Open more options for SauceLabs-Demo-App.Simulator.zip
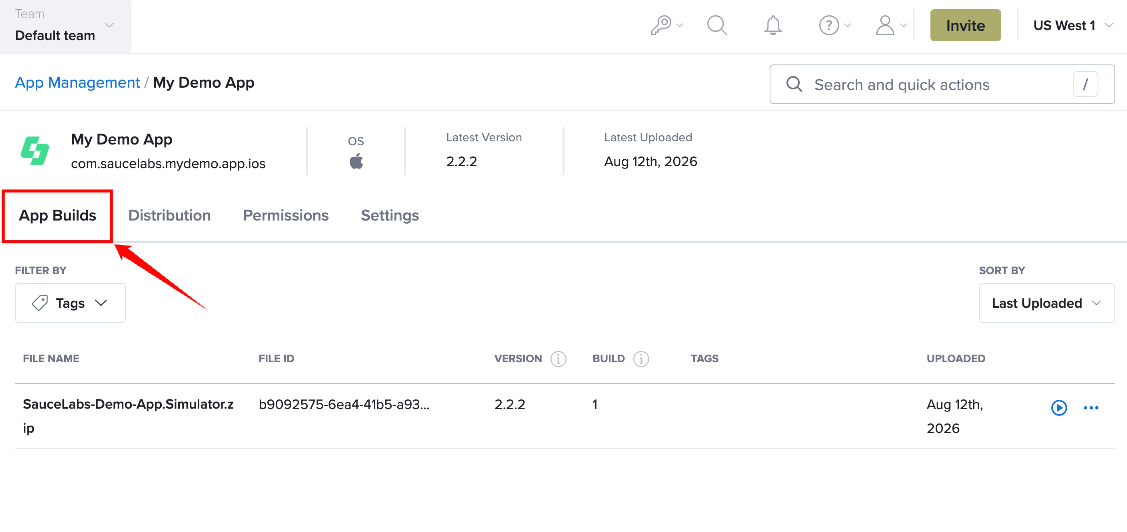The height and width of the screenshot is (532, 1127). [x=1091, y=408]
